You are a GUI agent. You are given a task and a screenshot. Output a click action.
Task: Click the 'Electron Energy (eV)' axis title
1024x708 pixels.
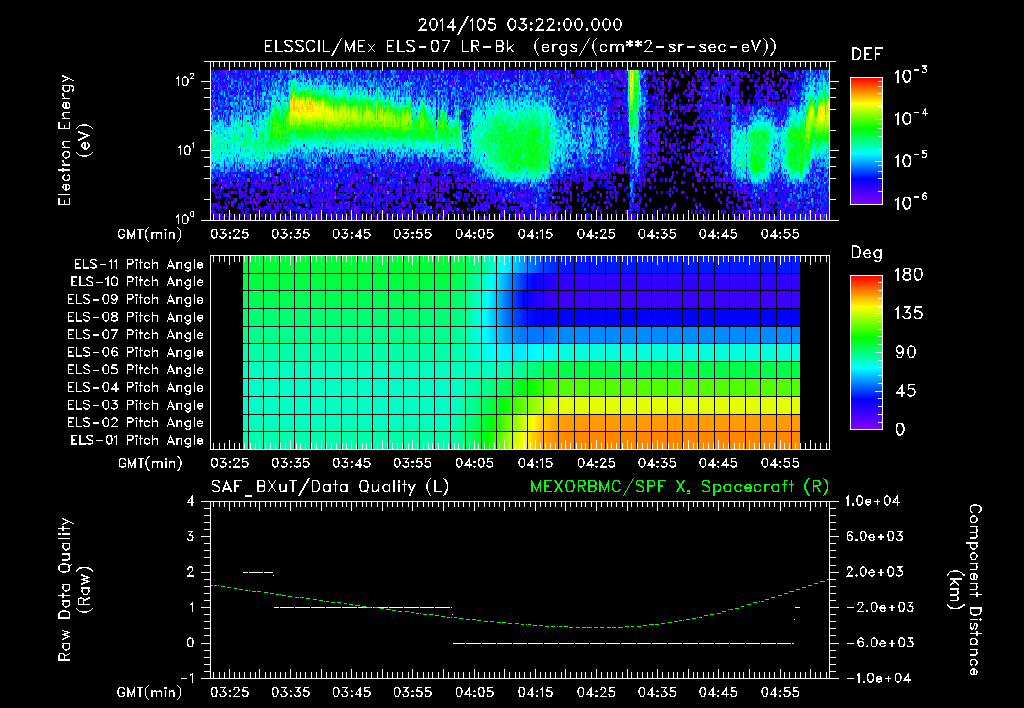point(74,141)
